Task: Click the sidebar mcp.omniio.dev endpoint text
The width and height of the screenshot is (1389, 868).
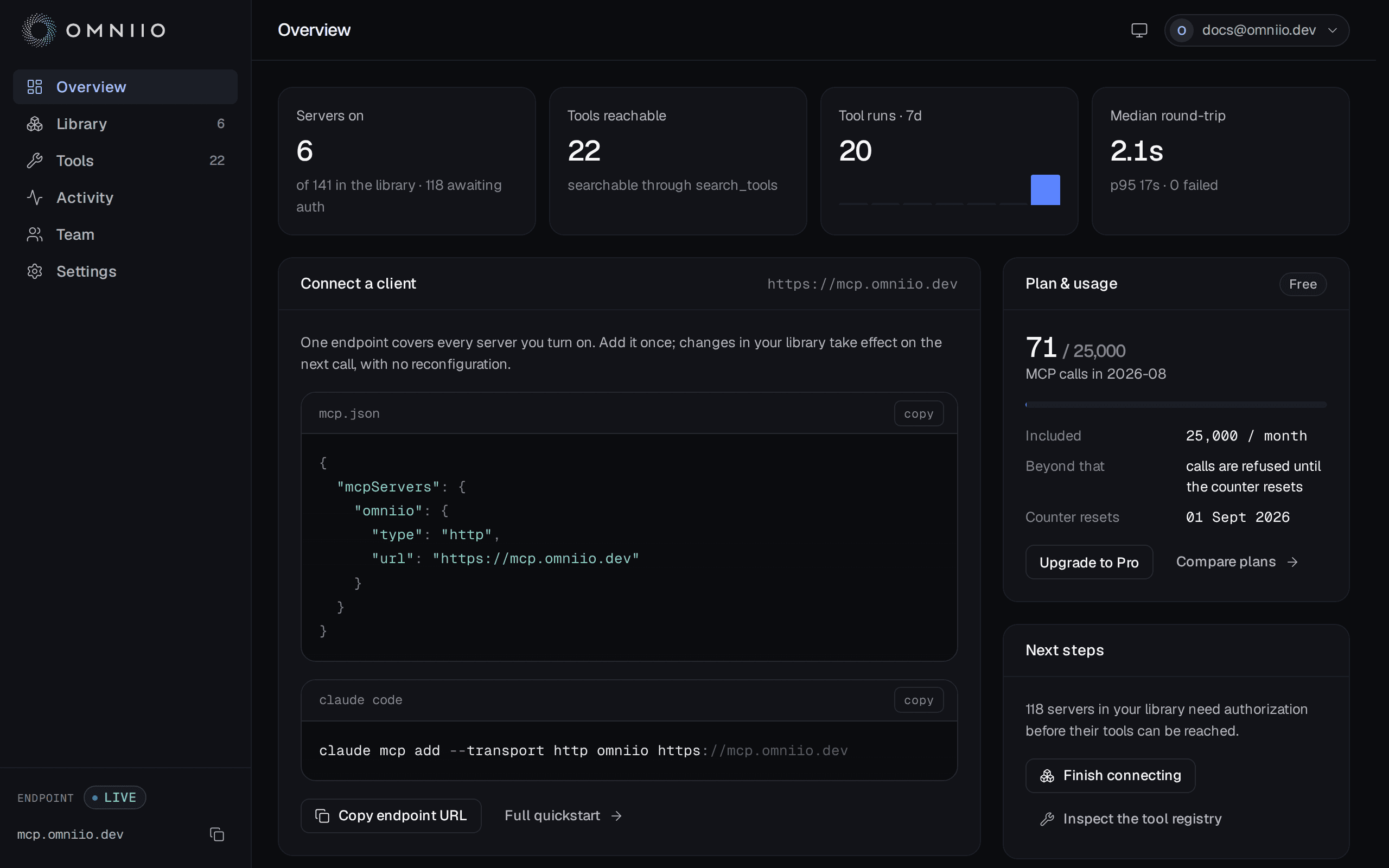Action: [x=70, y=834]
